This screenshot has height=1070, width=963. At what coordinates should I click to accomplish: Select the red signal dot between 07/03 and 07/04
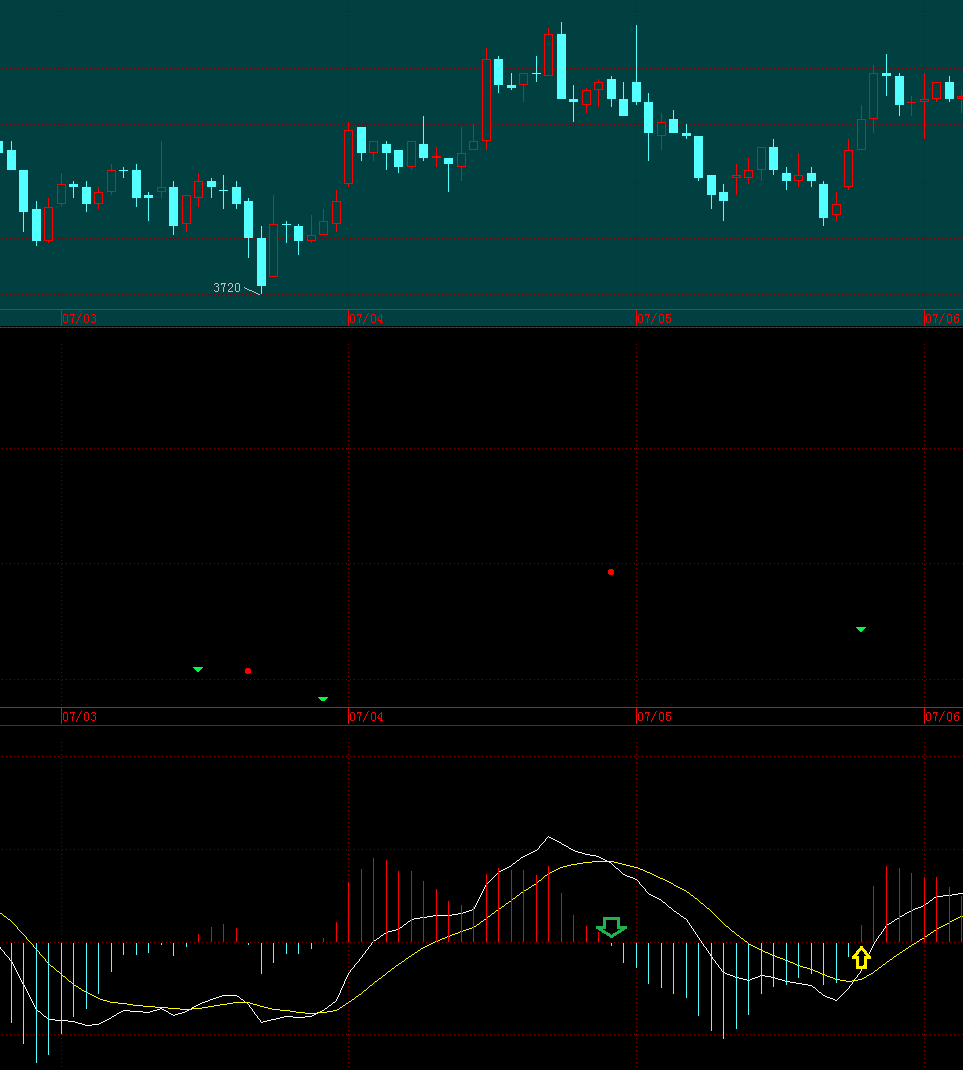coord(248,671)
